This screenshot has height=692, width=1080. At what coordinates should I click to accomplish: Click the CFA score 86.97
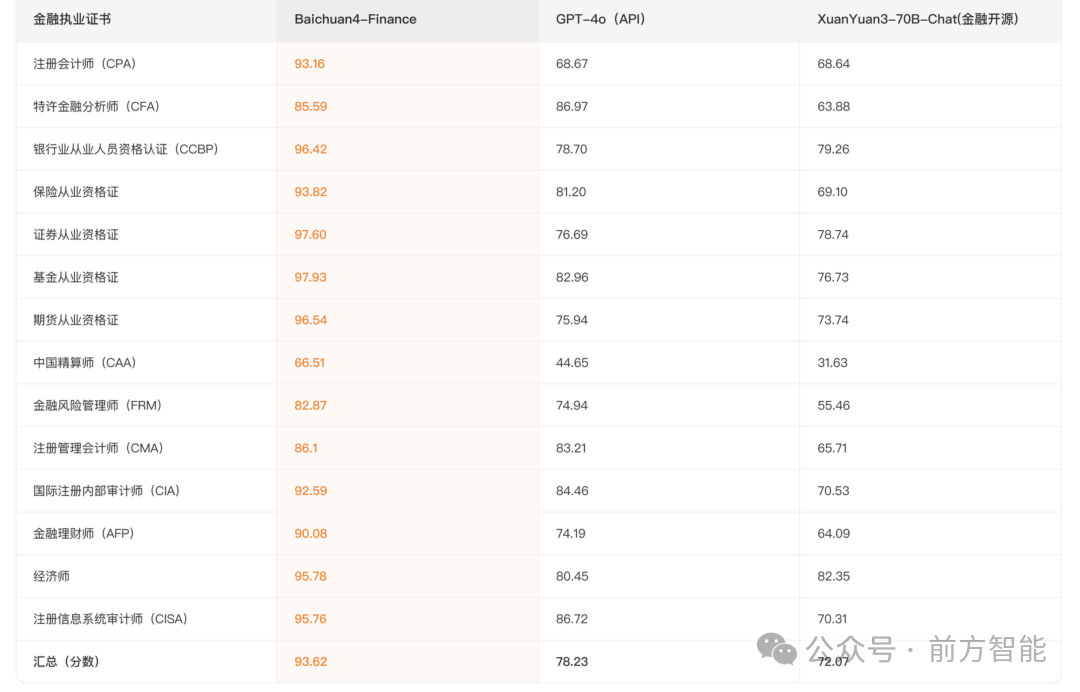(572, 106)
